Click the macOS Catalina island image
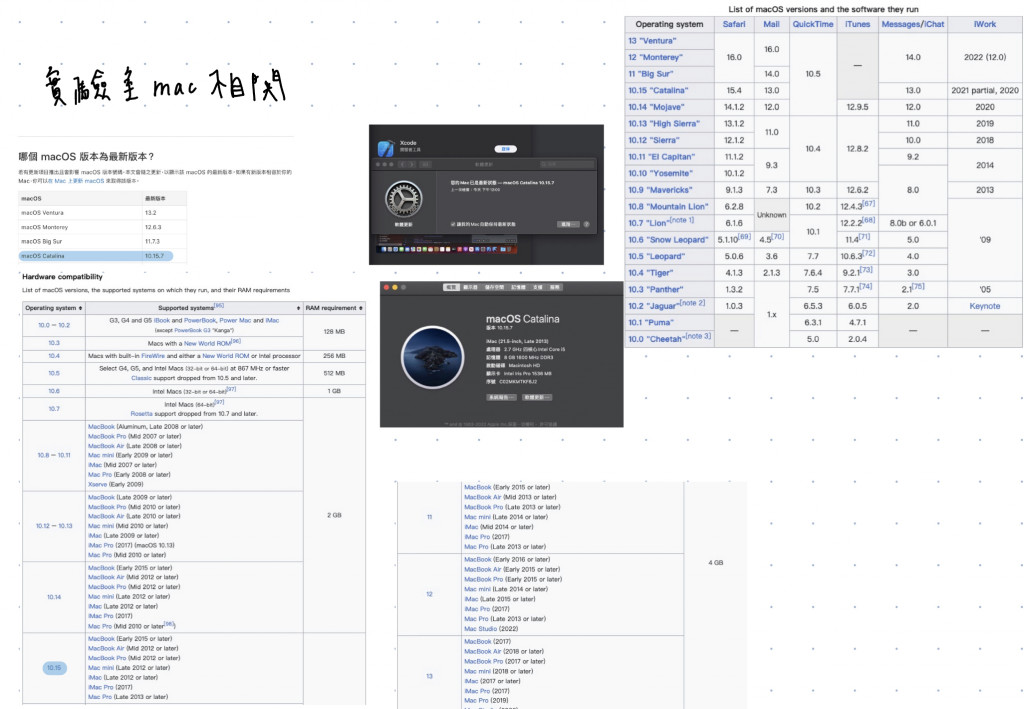 click(432, 357)
